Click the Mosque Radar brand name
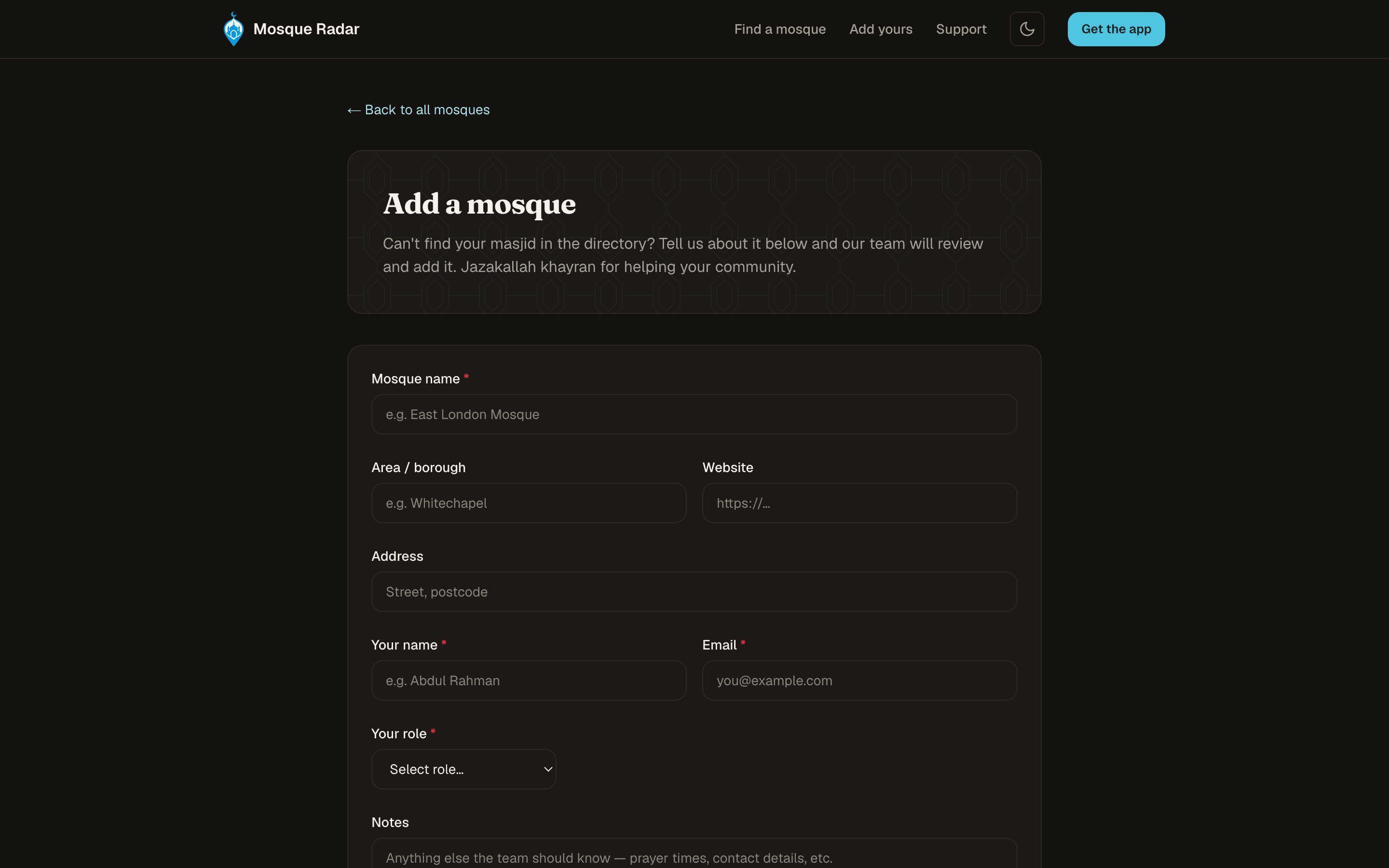The height and width of the screenshot is (868, 1389). [306, 29]
